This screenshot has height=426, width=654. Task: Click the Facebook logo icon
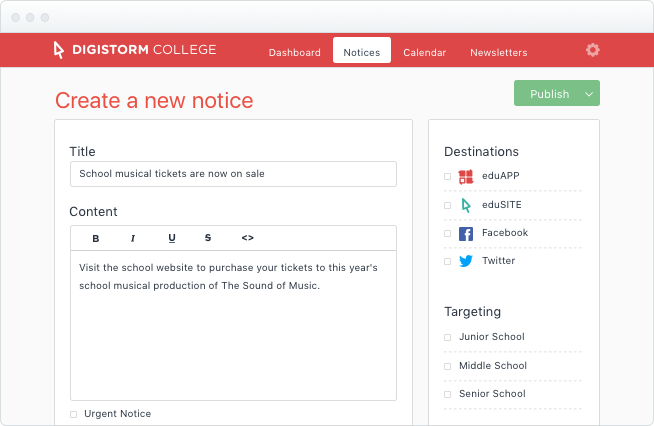click(466, 234)
